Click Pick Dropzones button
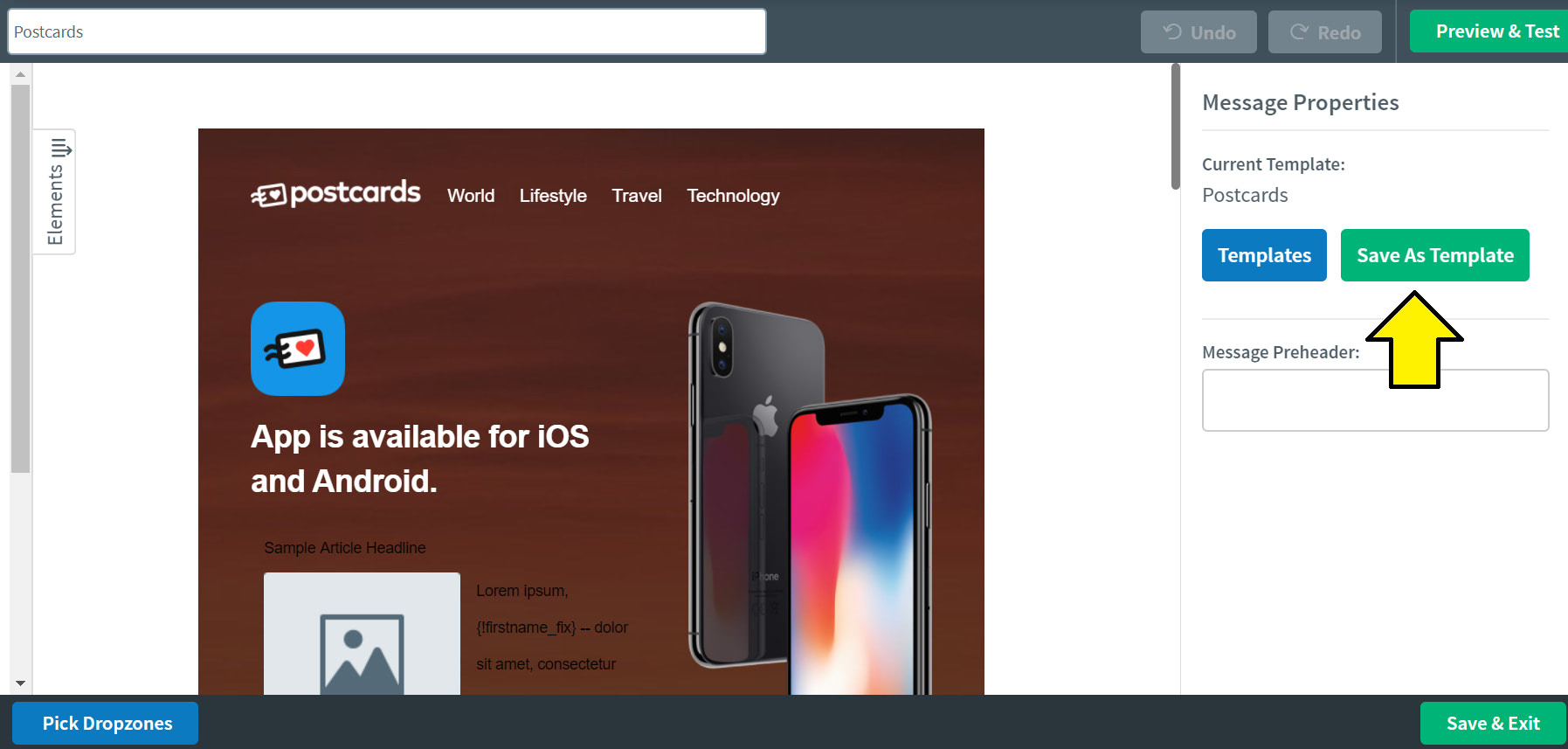1568x749 pixels. coord(105,724)
